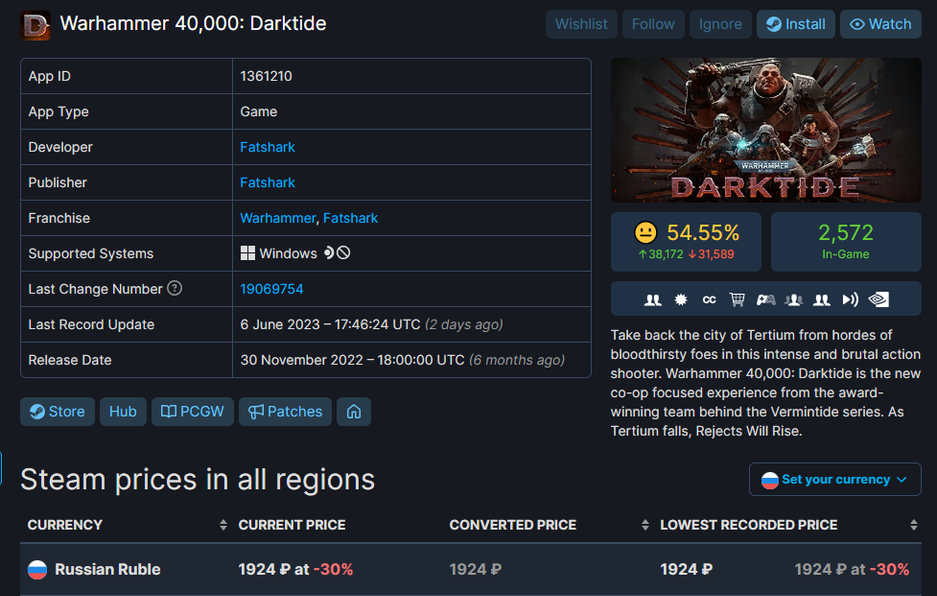Sort by the CURRENCY column arrows

(x=223, y=525)
